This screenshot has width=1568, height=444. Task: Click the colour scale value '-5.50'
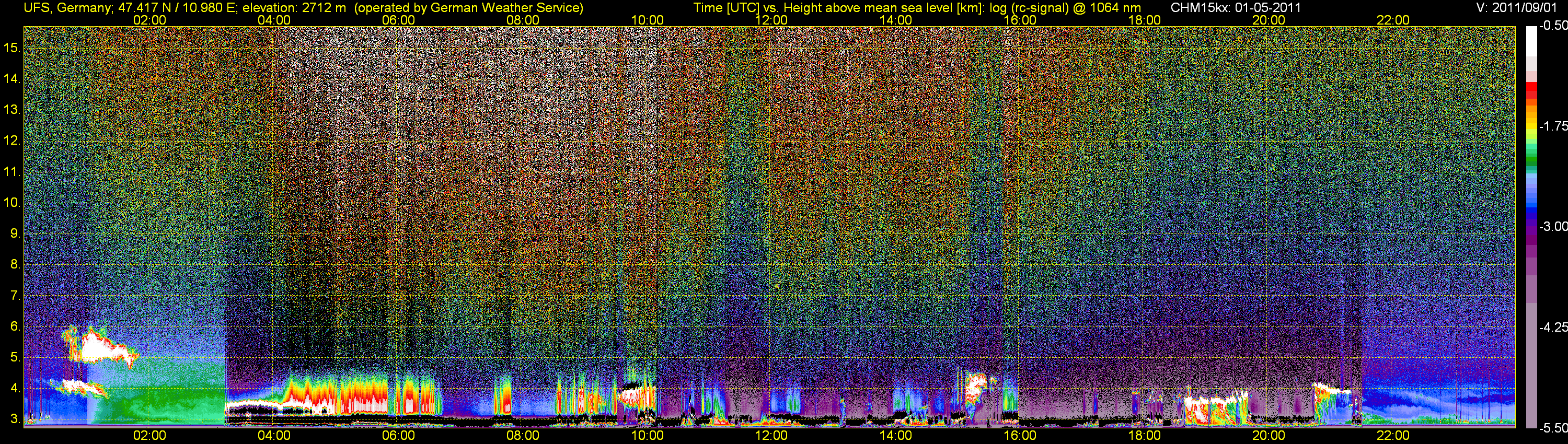[1553, 428]
